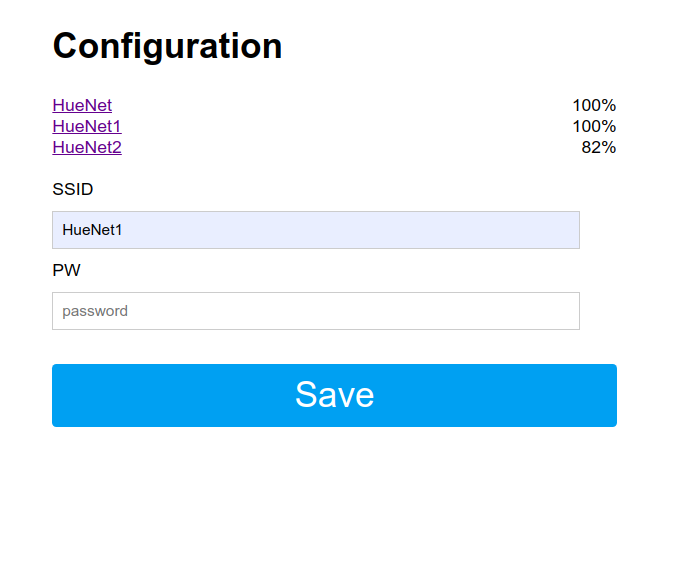Click the field below the PW label
Screen dimensions: 676x563
click(x=316, y=311)
